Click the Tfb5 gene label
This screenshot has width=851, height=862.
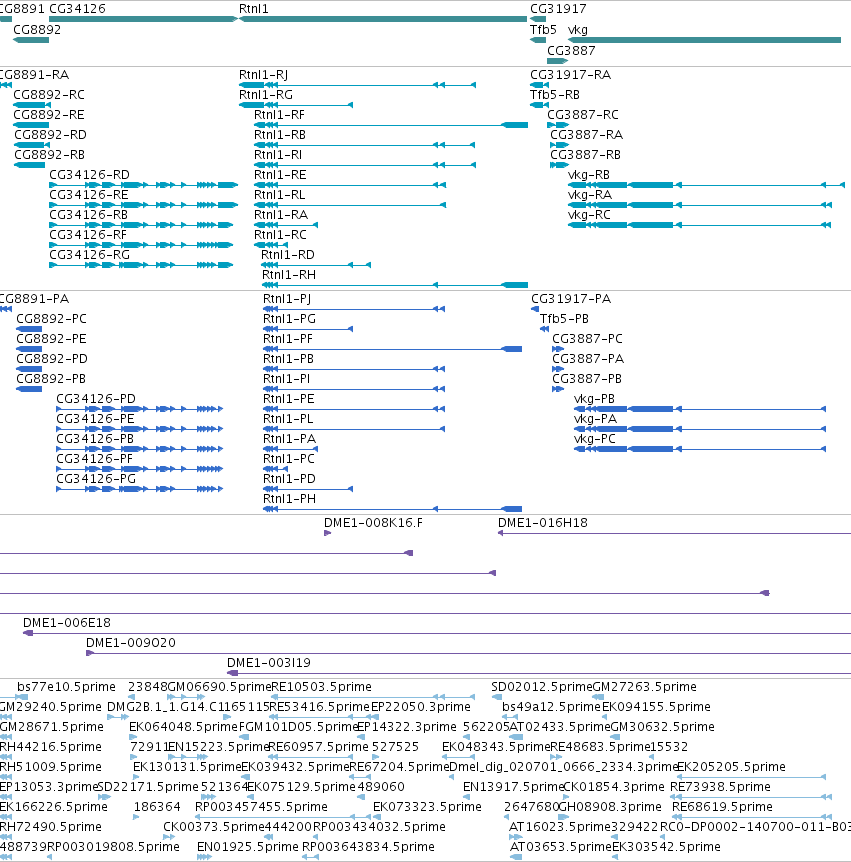(543, 30)
